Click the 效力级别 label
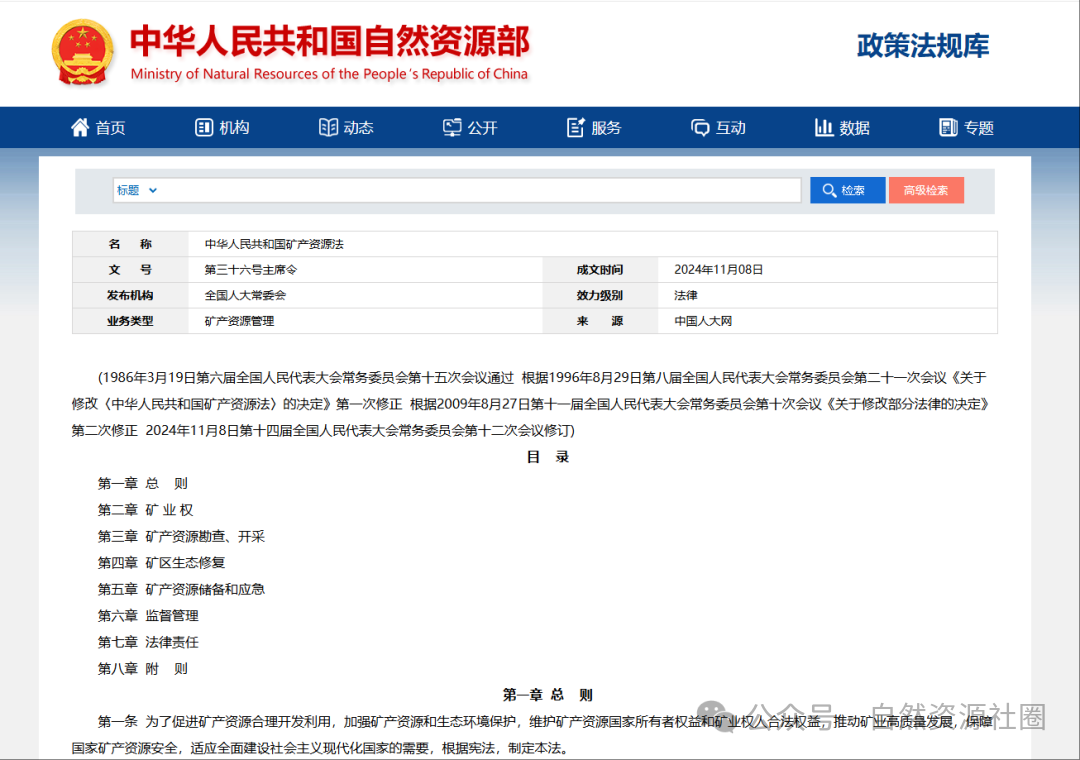This screenshot has height=760, width=1080. (600, 295)
